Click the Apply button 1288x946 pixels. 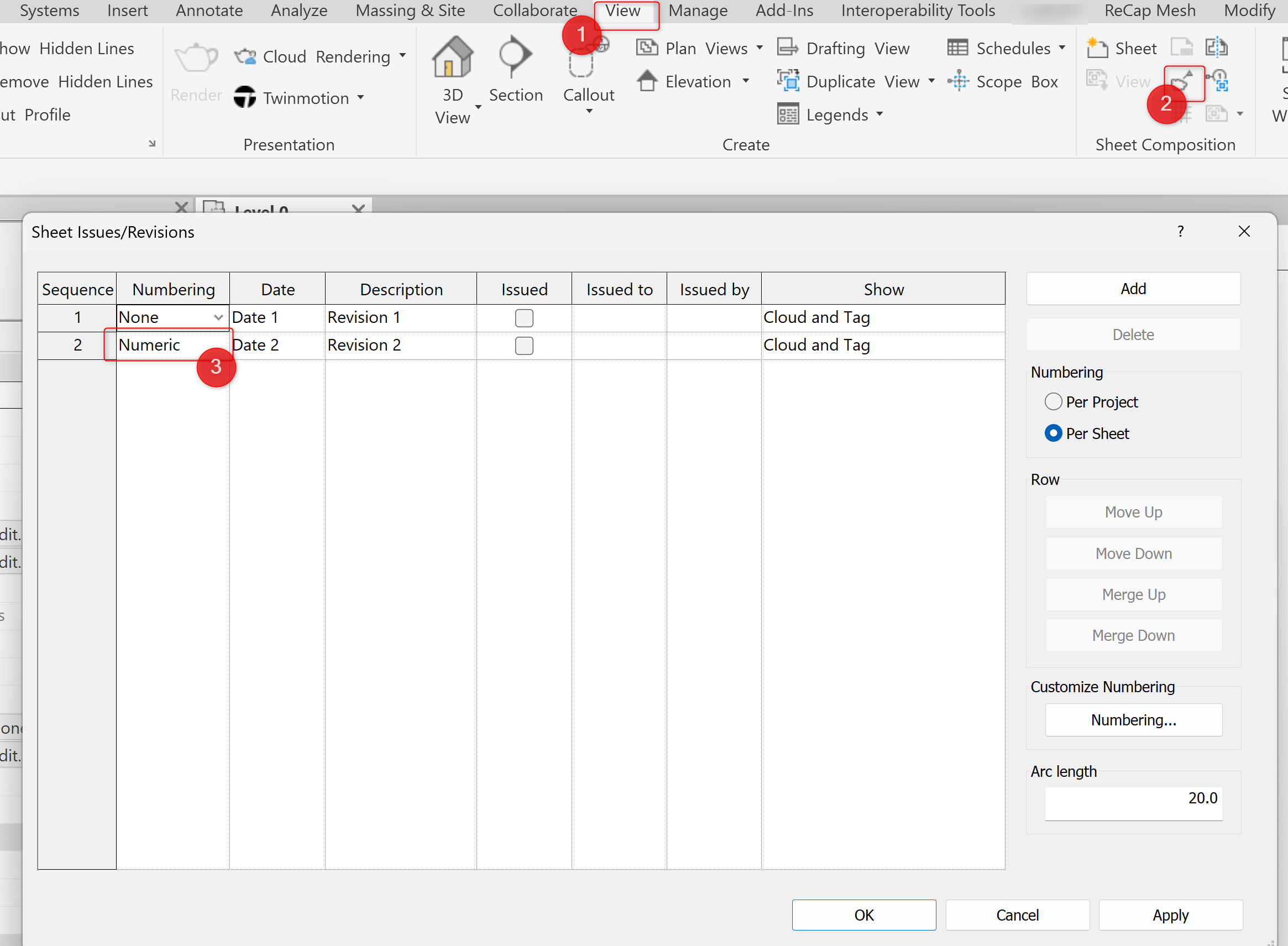pos(1170,914)
